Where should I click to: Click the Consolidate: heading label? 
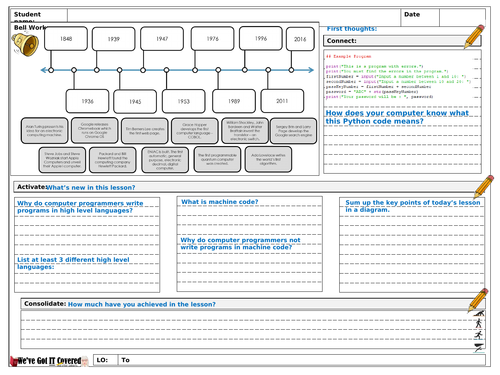tap(45, 304)
